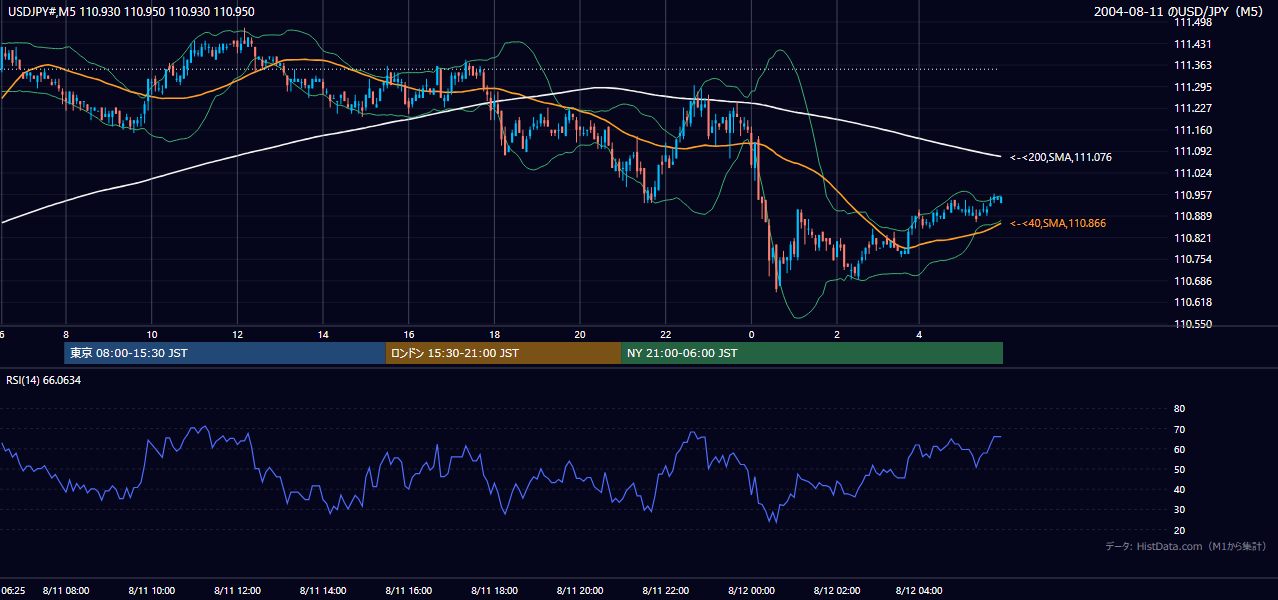The width and height of the screenshot is (1278, 600).
Task: Click the NY 21:00-06:00 JST session bar
Action: pyautogui.click(x=812, y=353)
